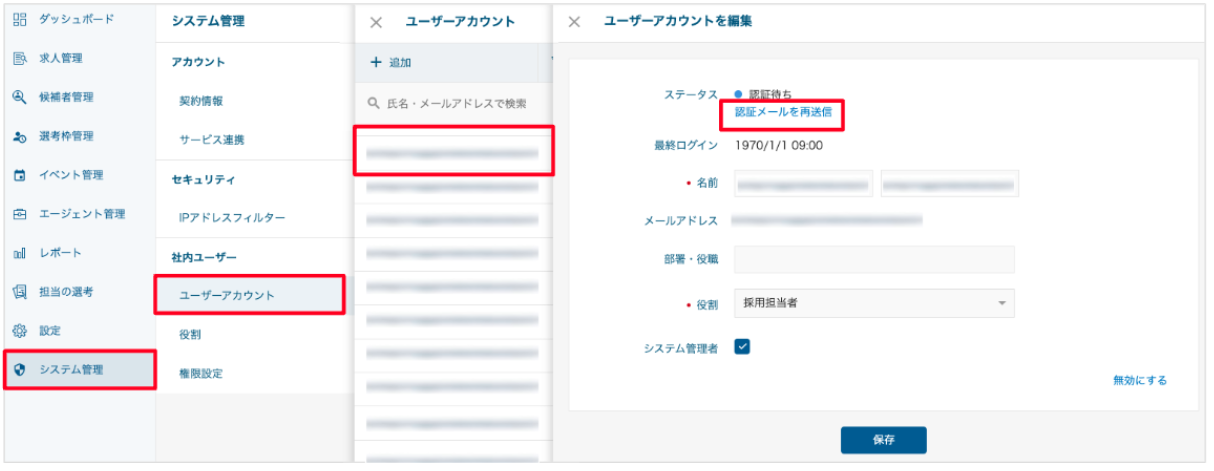This screenshot has height=471, width=1214.
Task: Close the ユーザーアカウントを編集 panel
Action: 575,22
